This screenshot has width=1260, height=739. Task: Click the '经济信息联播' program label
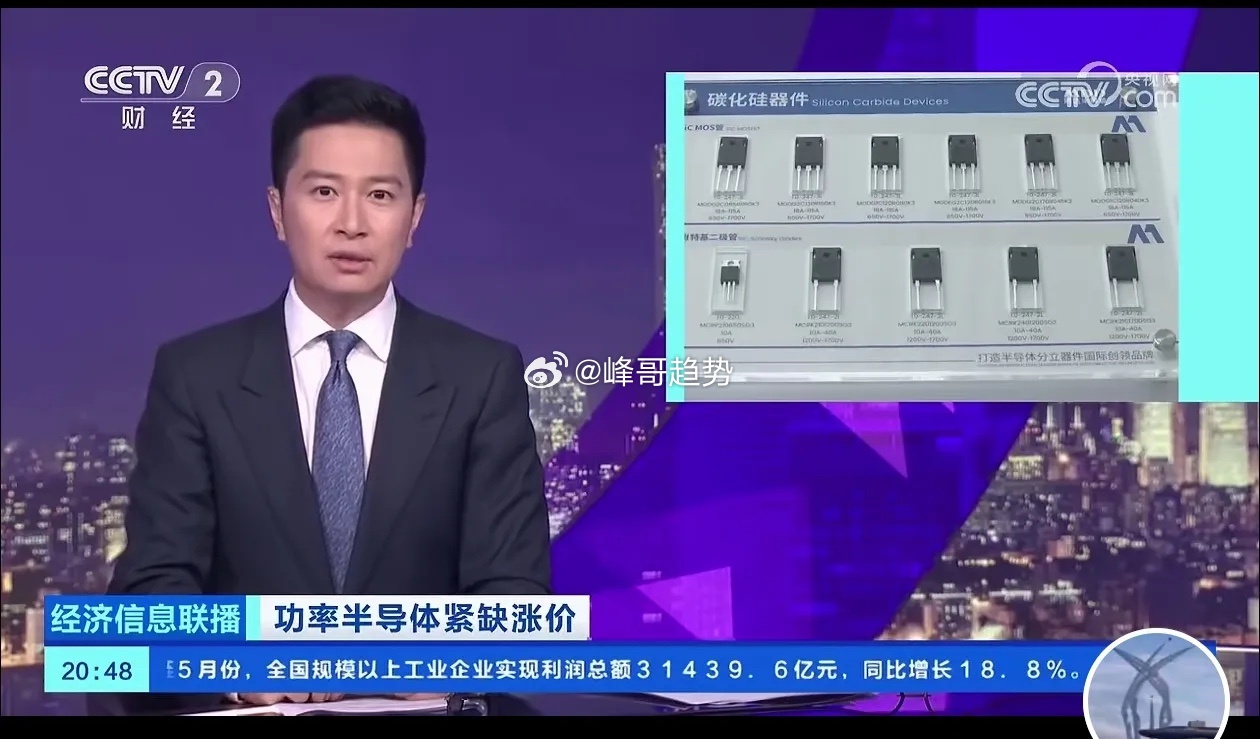pyautogui.click(x=146, y=619)
